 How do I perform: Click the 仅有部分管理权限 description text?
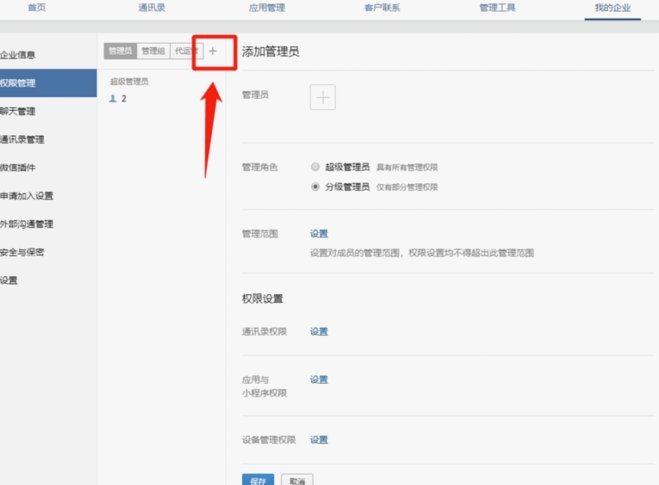point(407,187)
